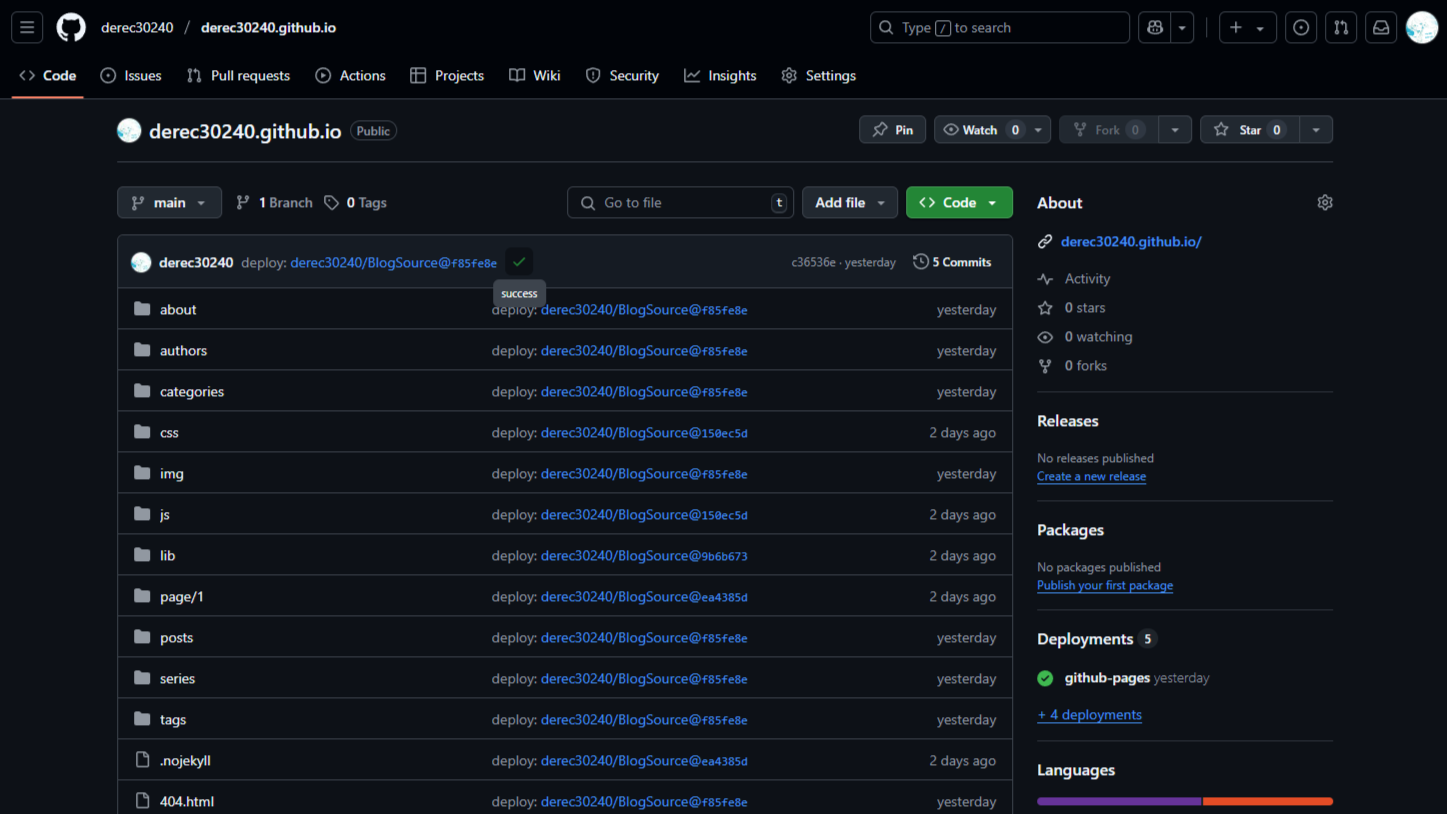Screen dimensions: 1447x814
Task: Click Create a new release link
Action: (x=1092, y=477)
